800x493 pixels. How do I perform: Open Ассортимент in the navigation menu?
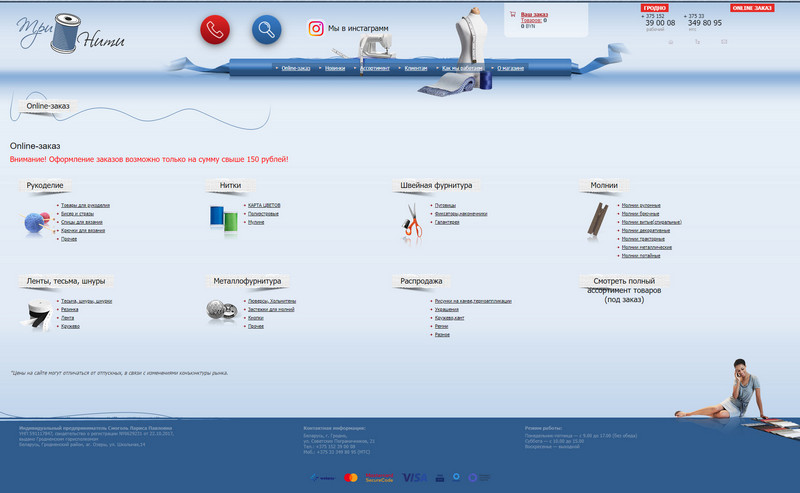pos(376,68)
